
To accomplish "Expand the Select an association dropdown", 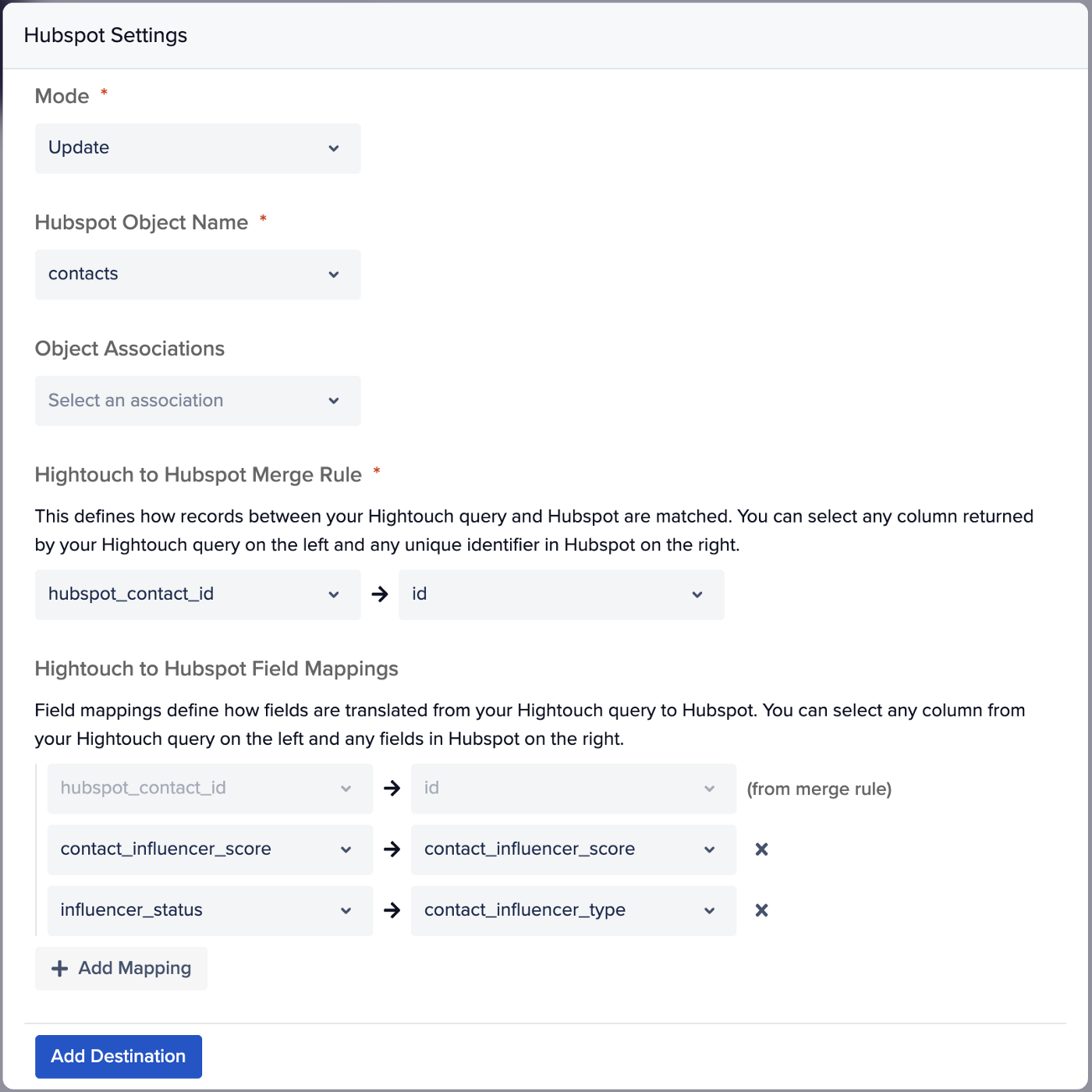I will 197,401.
